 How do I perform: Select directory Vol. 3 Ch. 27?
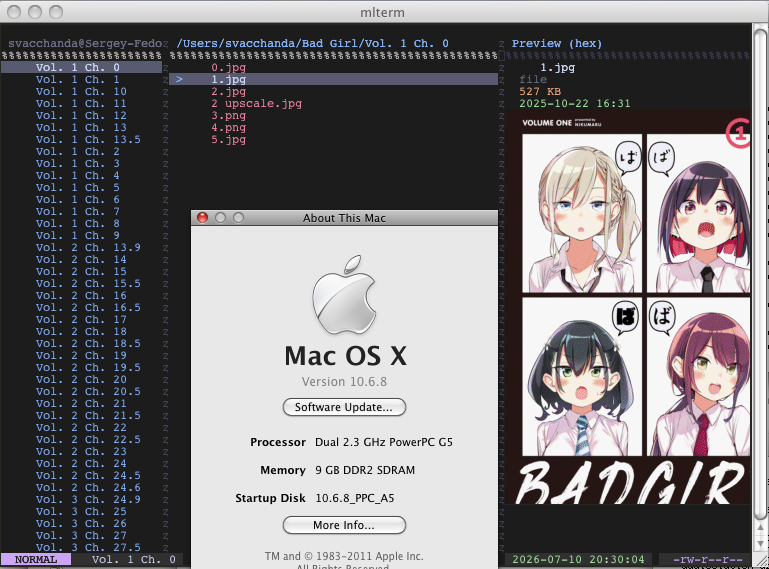pyautogui.click(x=81, y=536)
